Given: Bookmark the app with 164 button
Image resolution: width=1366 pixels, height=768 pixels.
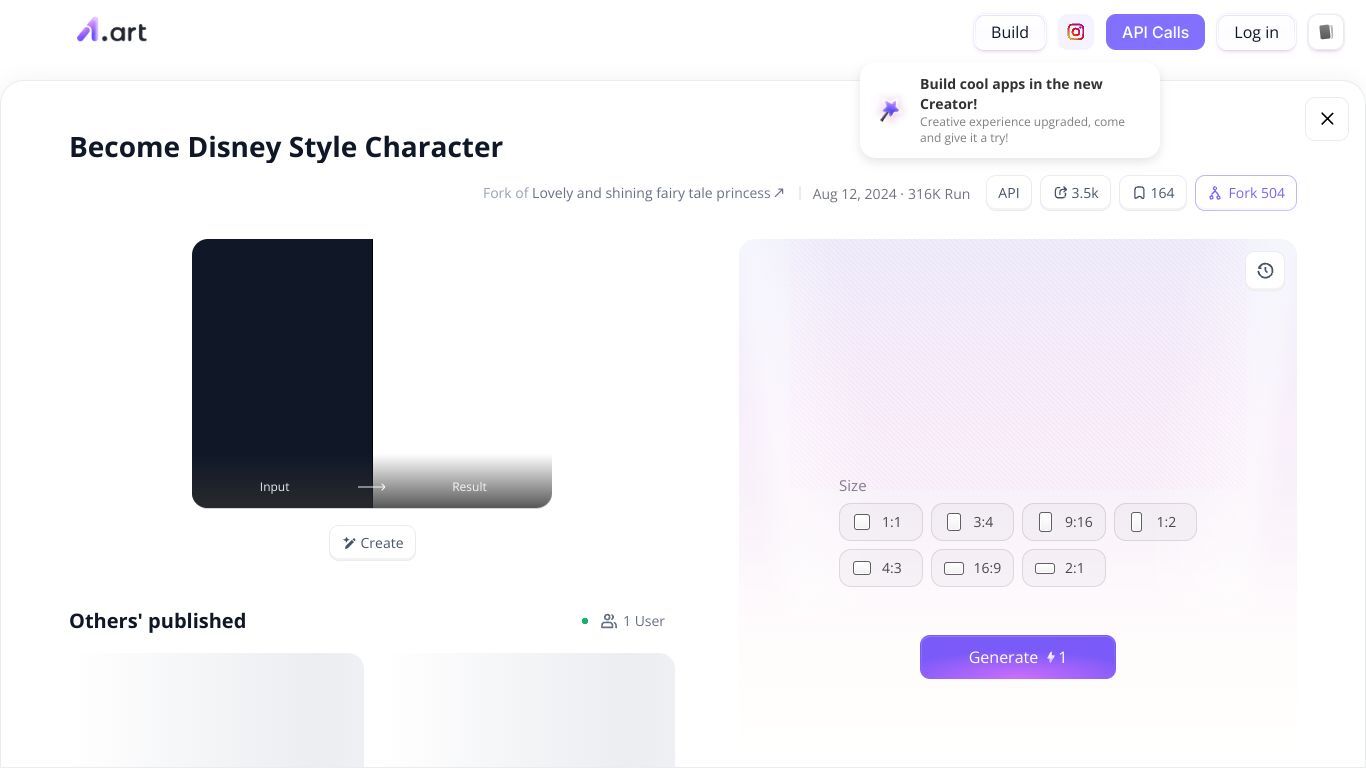Looking at the screenshot, I should pos(1153,193).
